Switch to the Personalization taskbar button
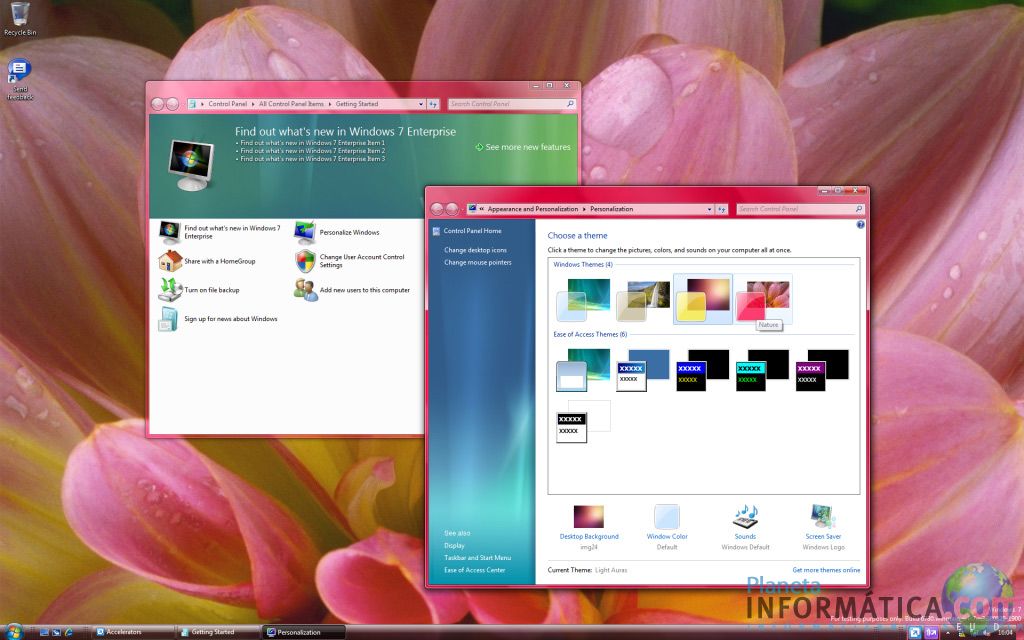Viewport: 1024px width, 640px height. click(x=304, y=632)
